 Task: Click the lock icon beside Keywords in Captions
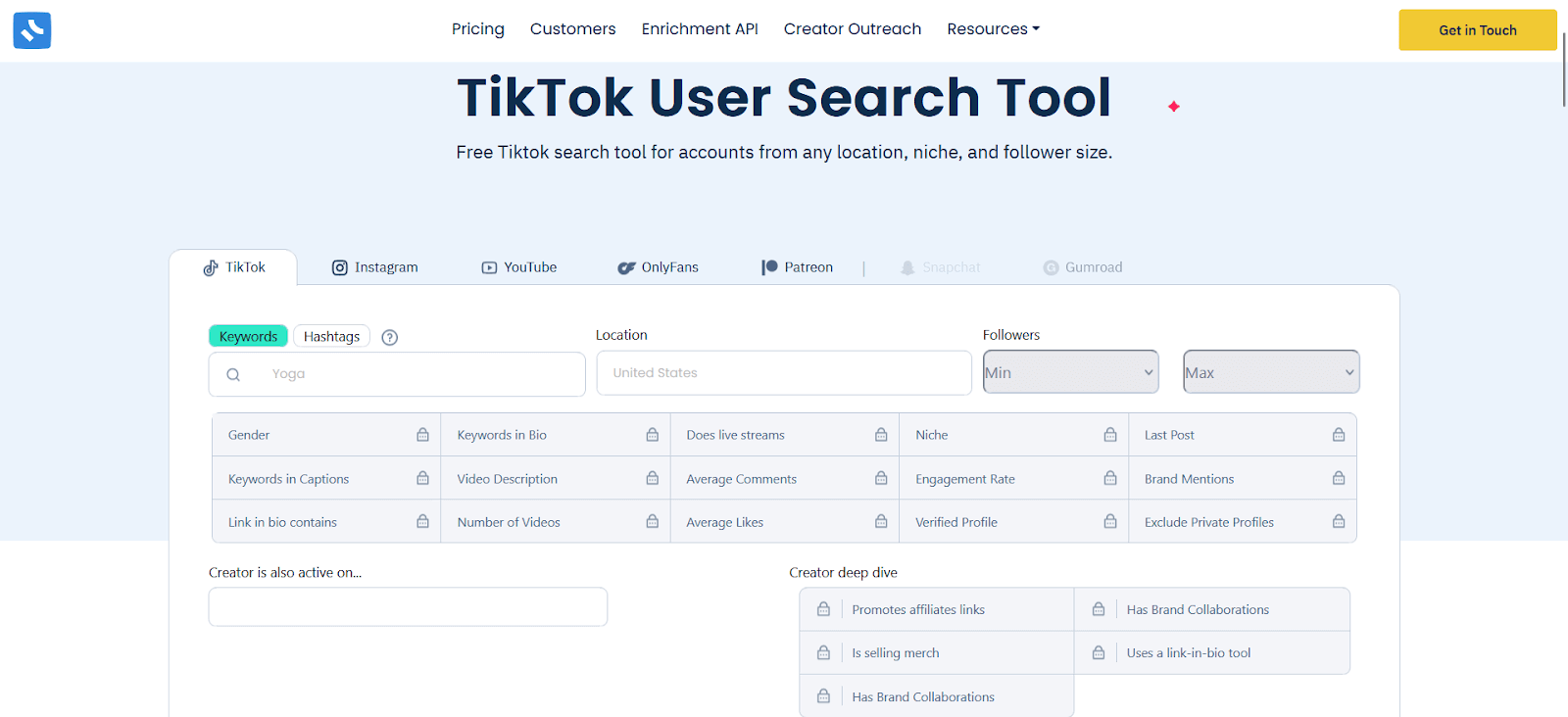422,478
